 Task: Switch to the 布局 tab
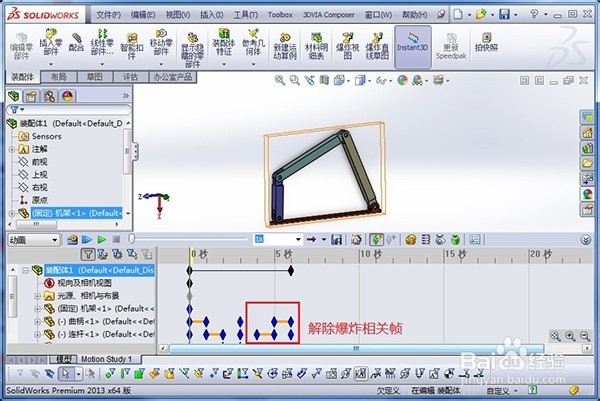pos(59,77)
